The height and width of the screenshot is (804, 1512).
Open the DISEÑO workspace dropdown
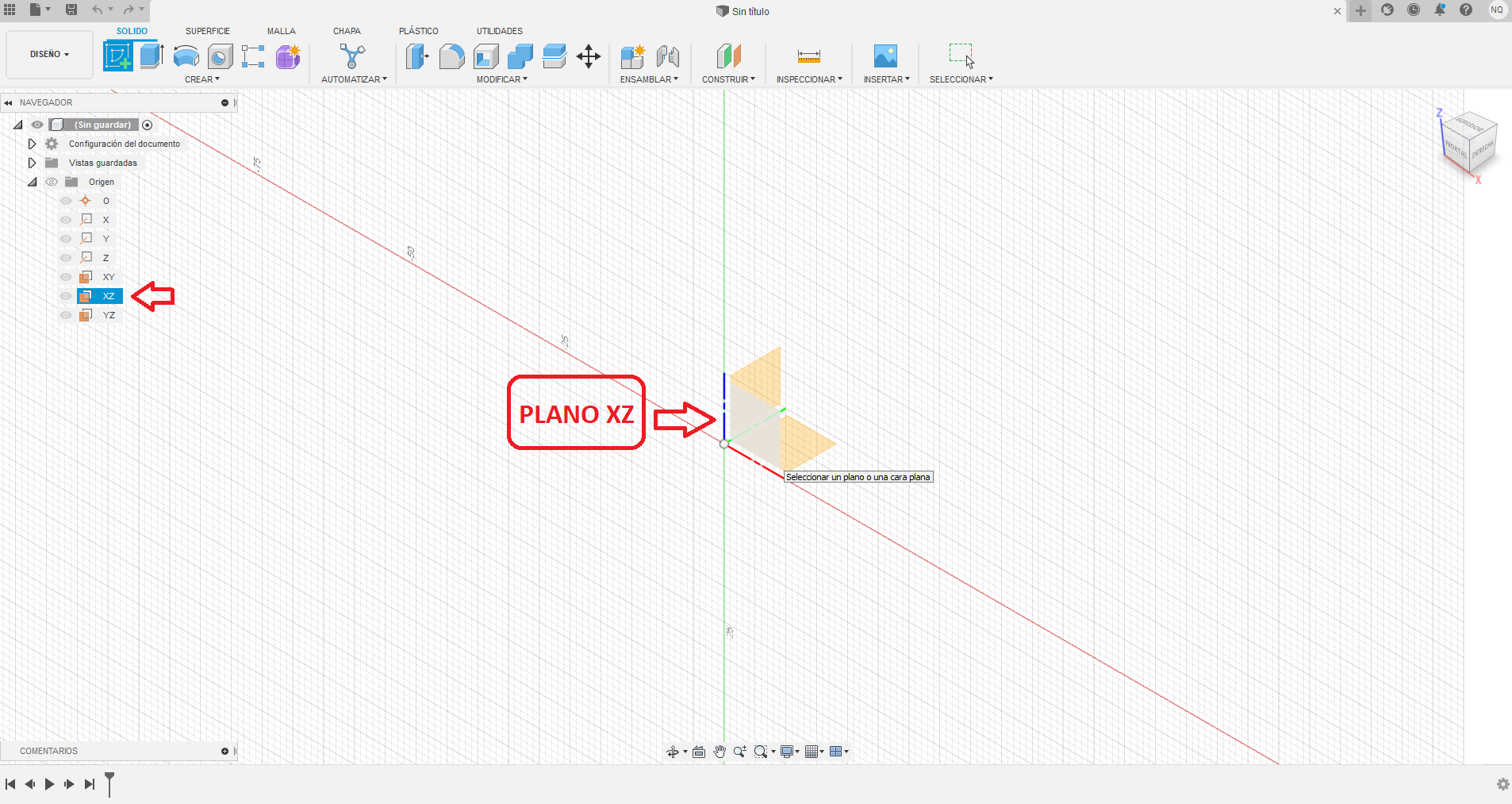49,55
